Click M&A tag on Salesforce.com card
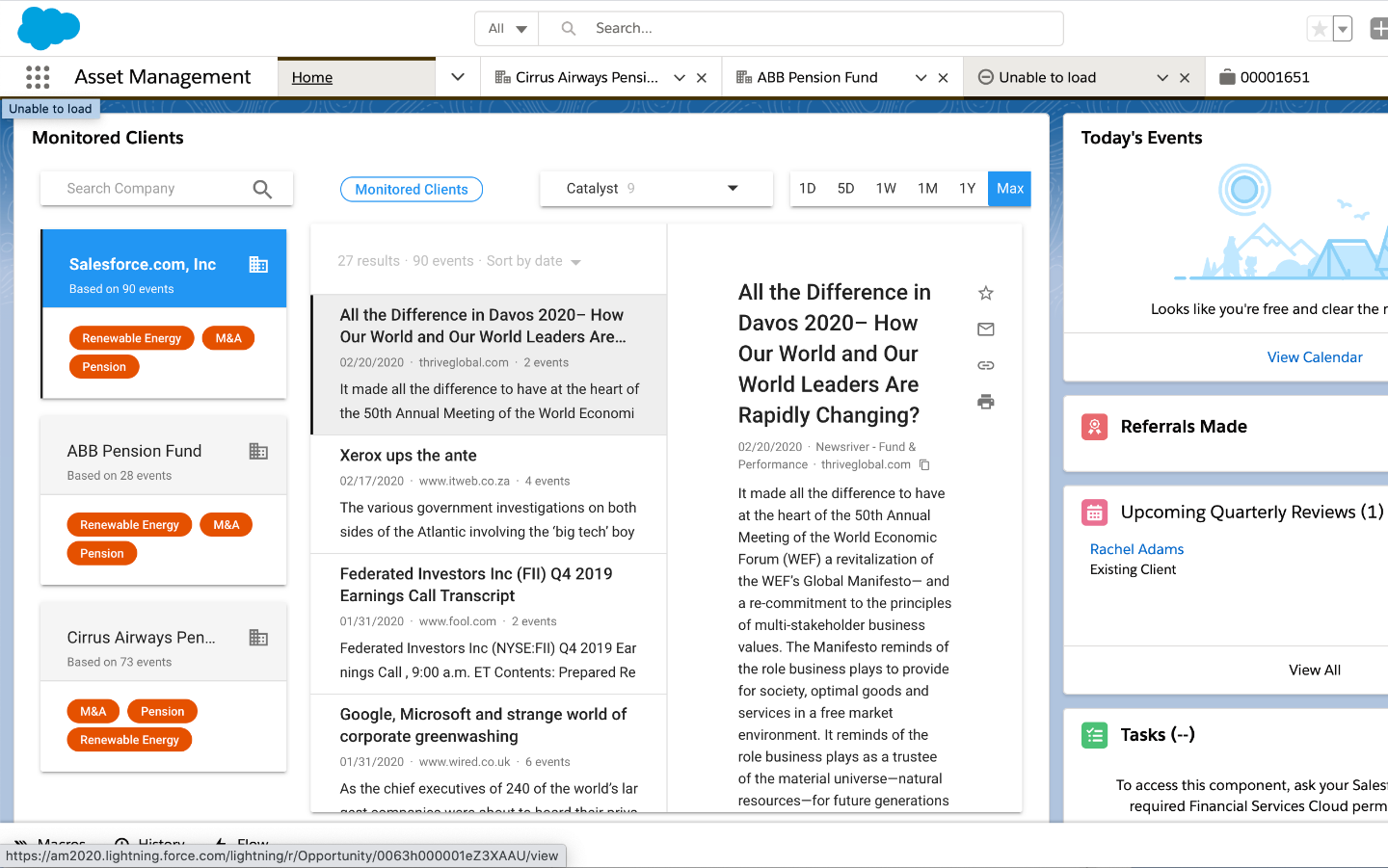 [x=228, y=338]
